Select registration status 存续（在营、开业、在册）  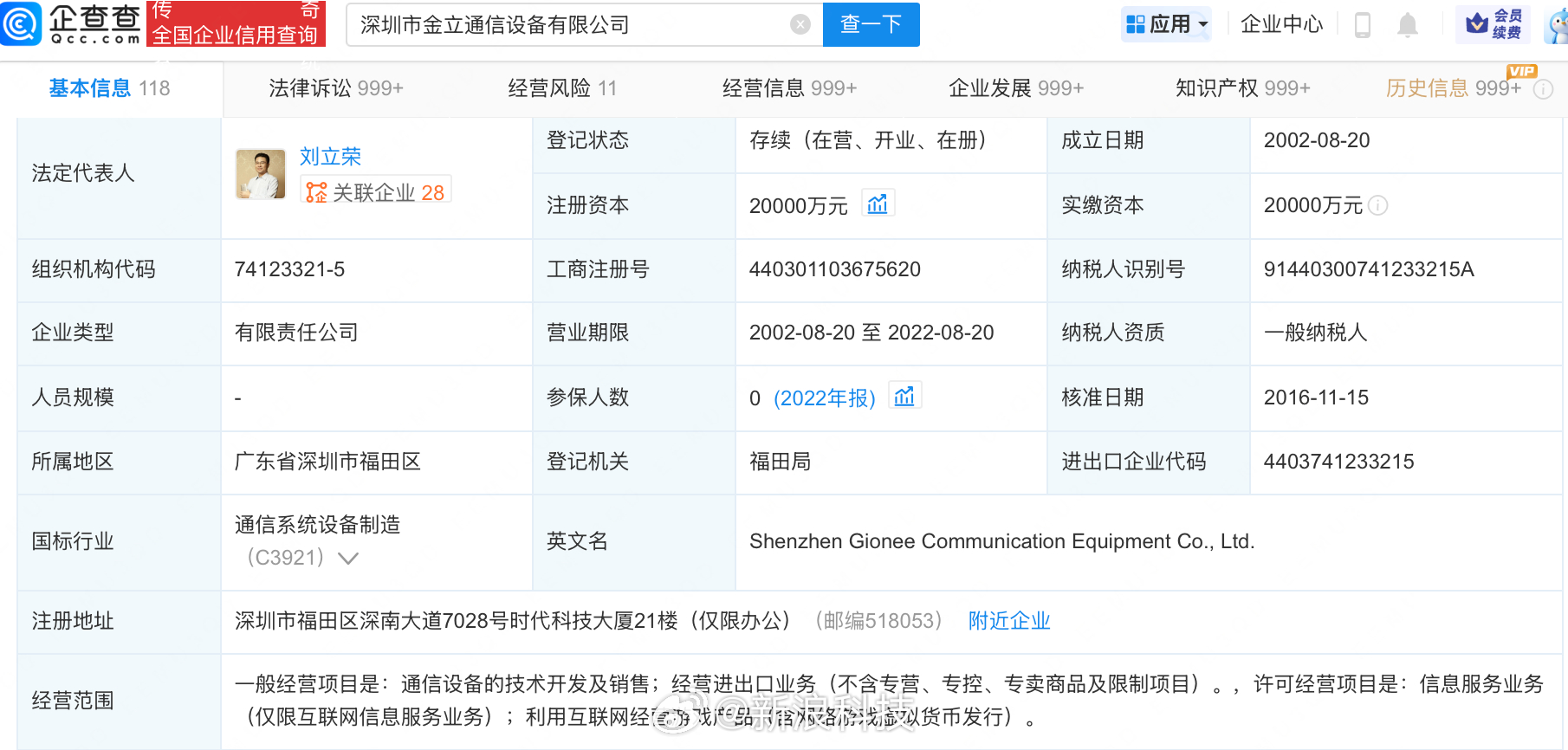tap(868, 140)
